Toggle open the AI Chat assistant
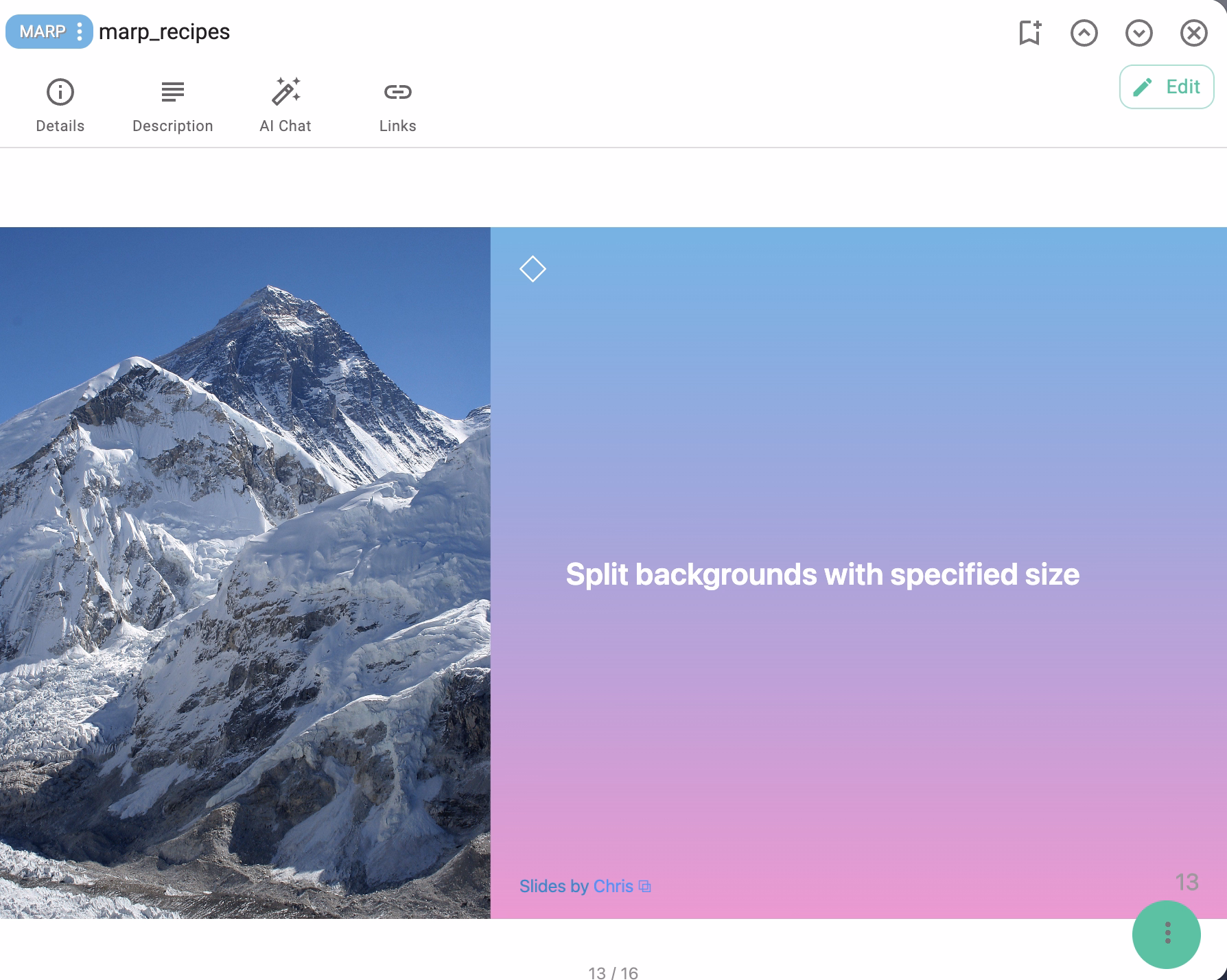 pos(285,103)
